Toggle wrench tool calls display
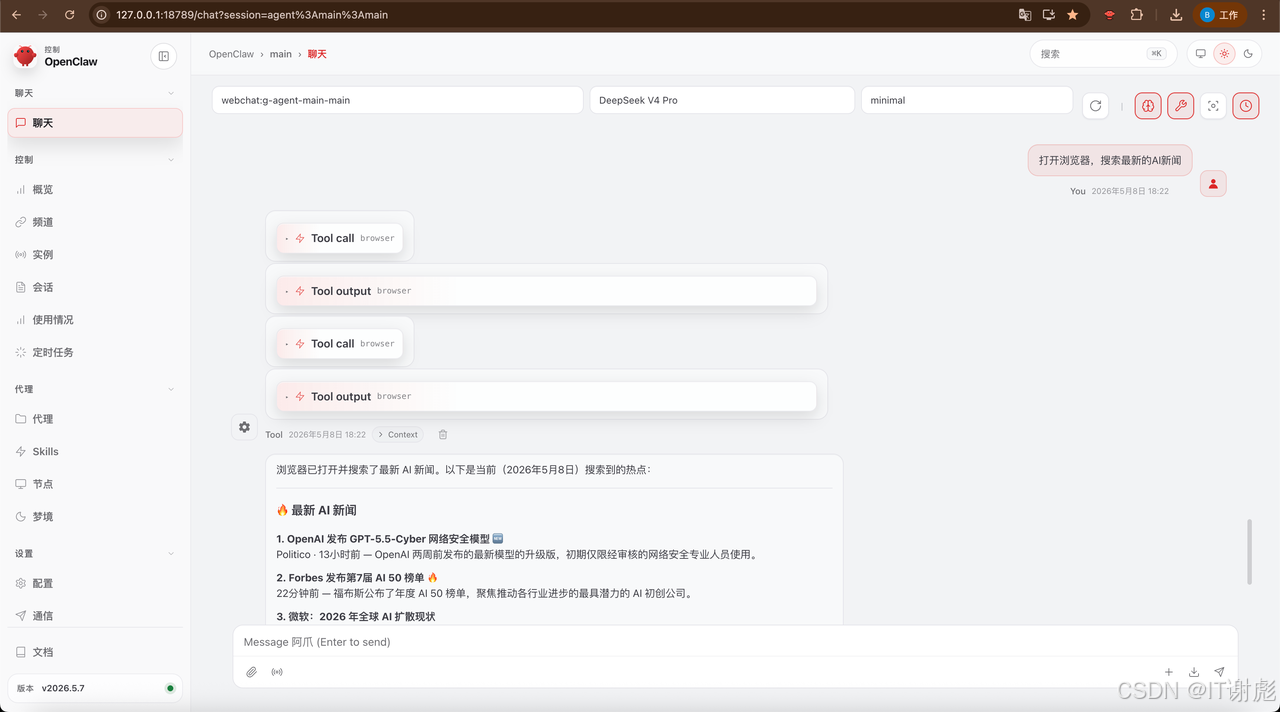This screenshot has width=1280, height=712. 1181,106
